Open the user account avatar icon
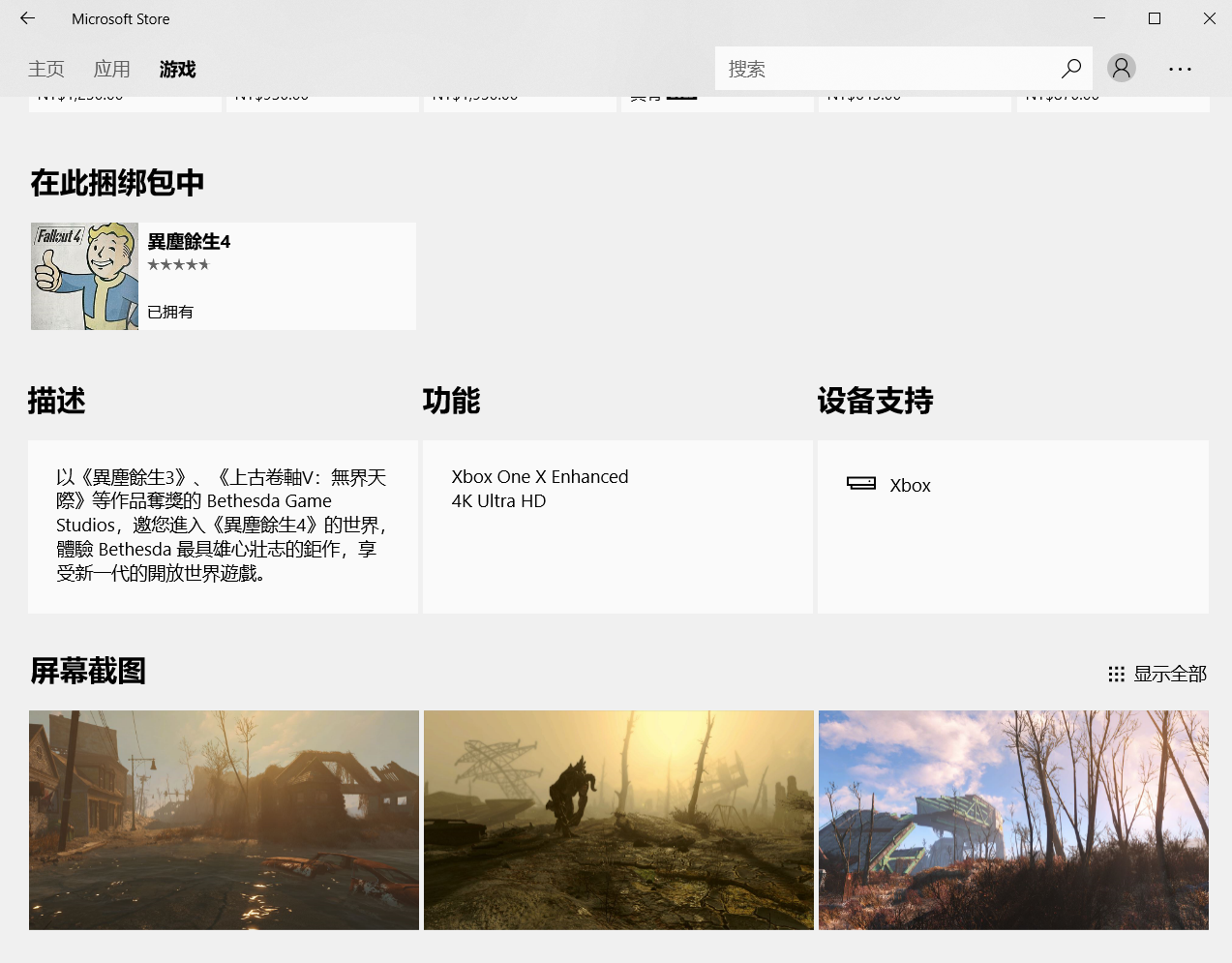The image size is (1232, 963). coord(1122,68)
